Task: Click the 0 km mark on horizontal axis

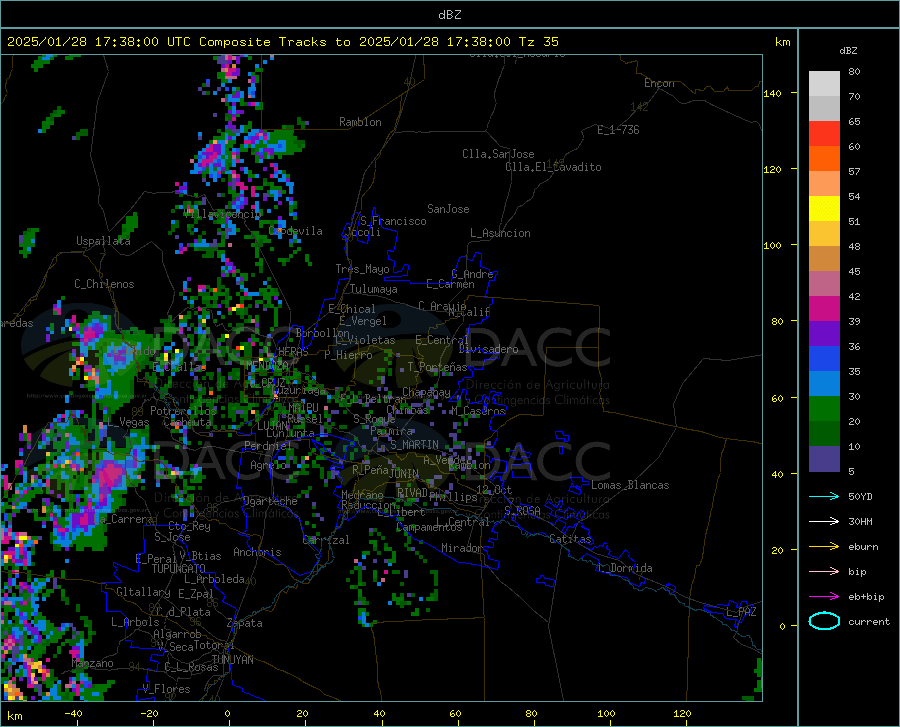Action: pyautogui.click(x=228, y=714)
